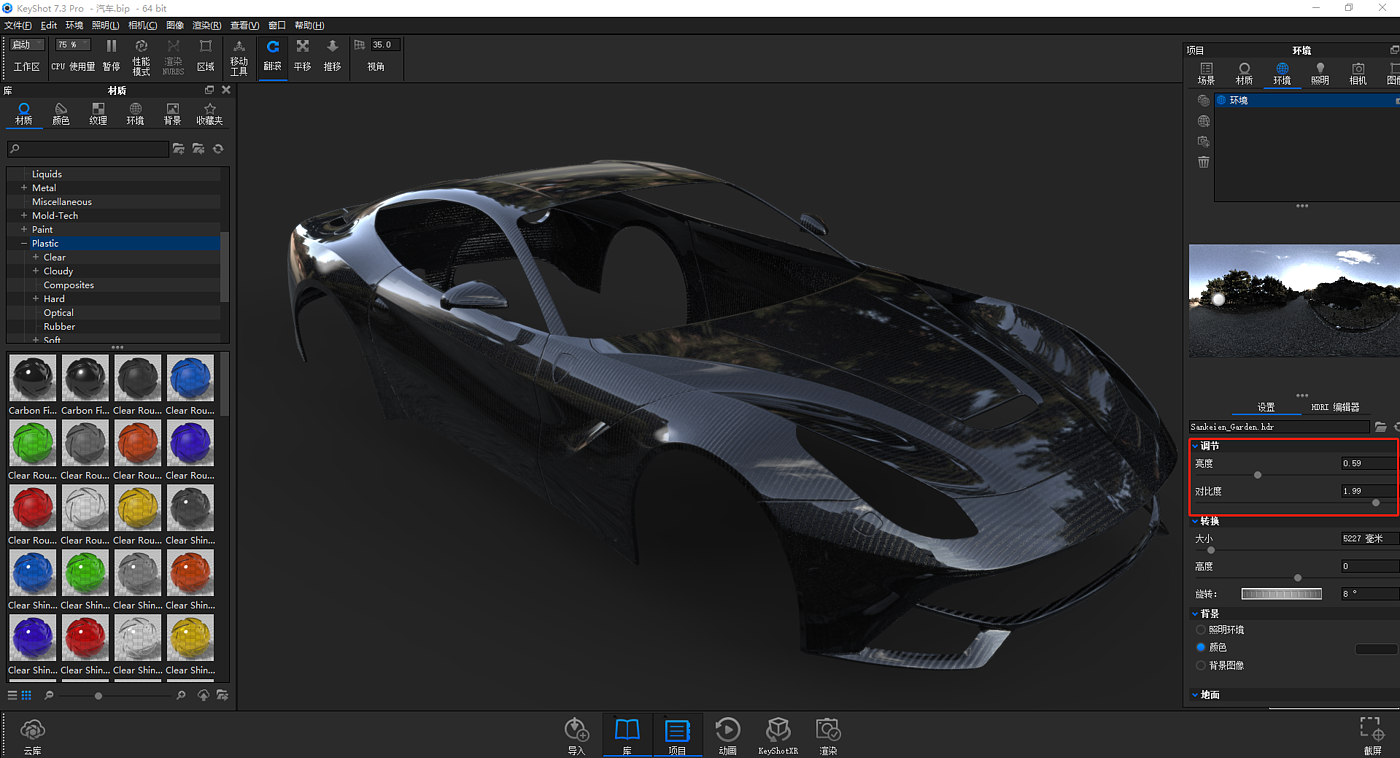Screen dimensions: 1400x758
Task: Take a Screenshot using the bottom-right icon
Action: point(1371,730)
